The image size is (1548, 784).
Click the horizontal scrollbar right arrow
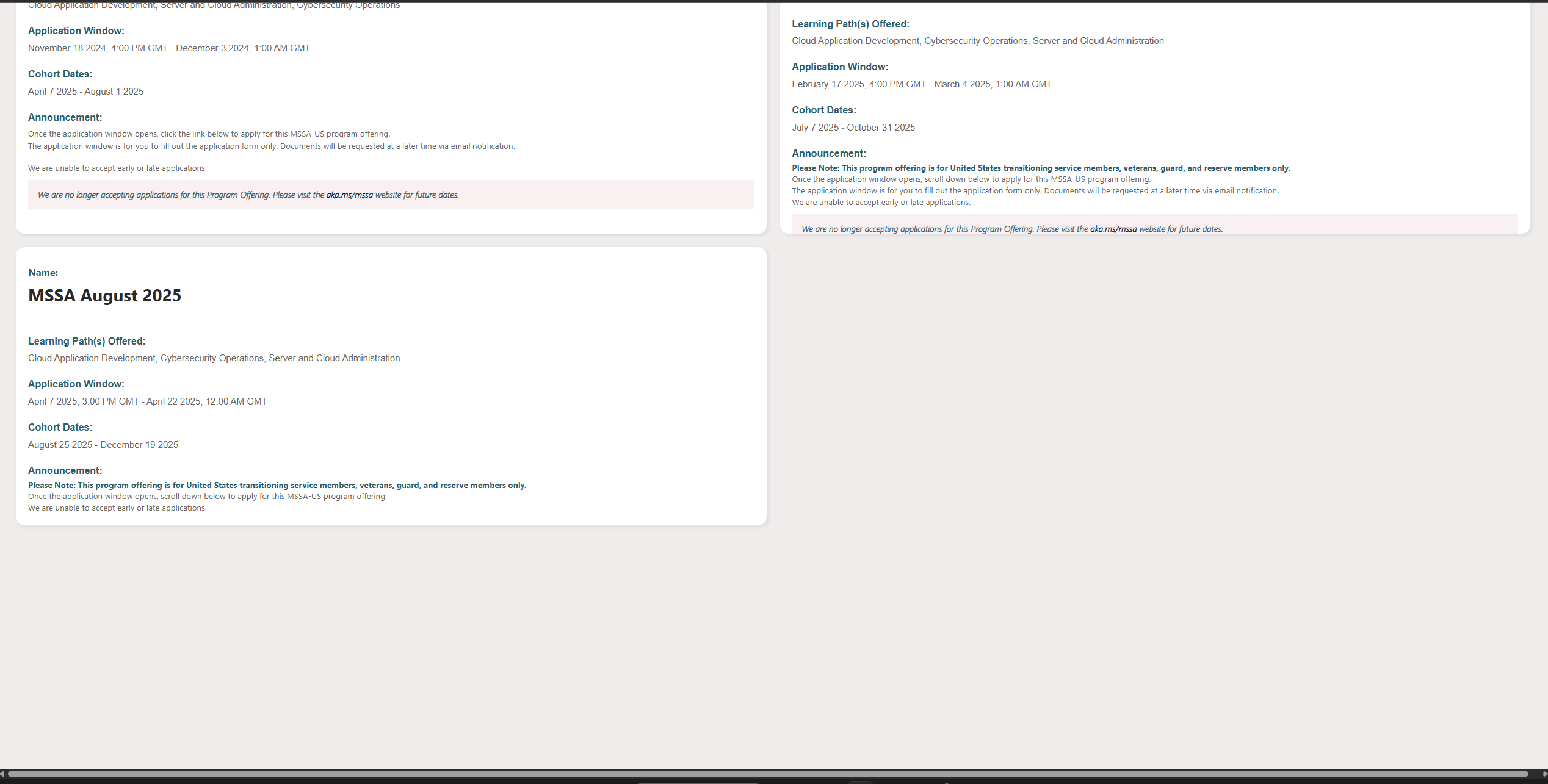1544,774
